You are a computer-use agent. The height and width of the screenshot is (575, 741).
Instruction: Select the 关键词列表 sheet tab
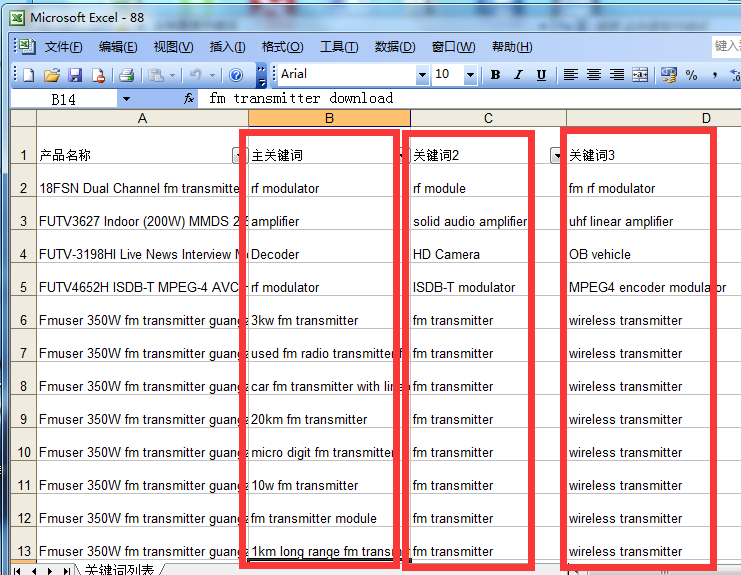click(120, 569)
